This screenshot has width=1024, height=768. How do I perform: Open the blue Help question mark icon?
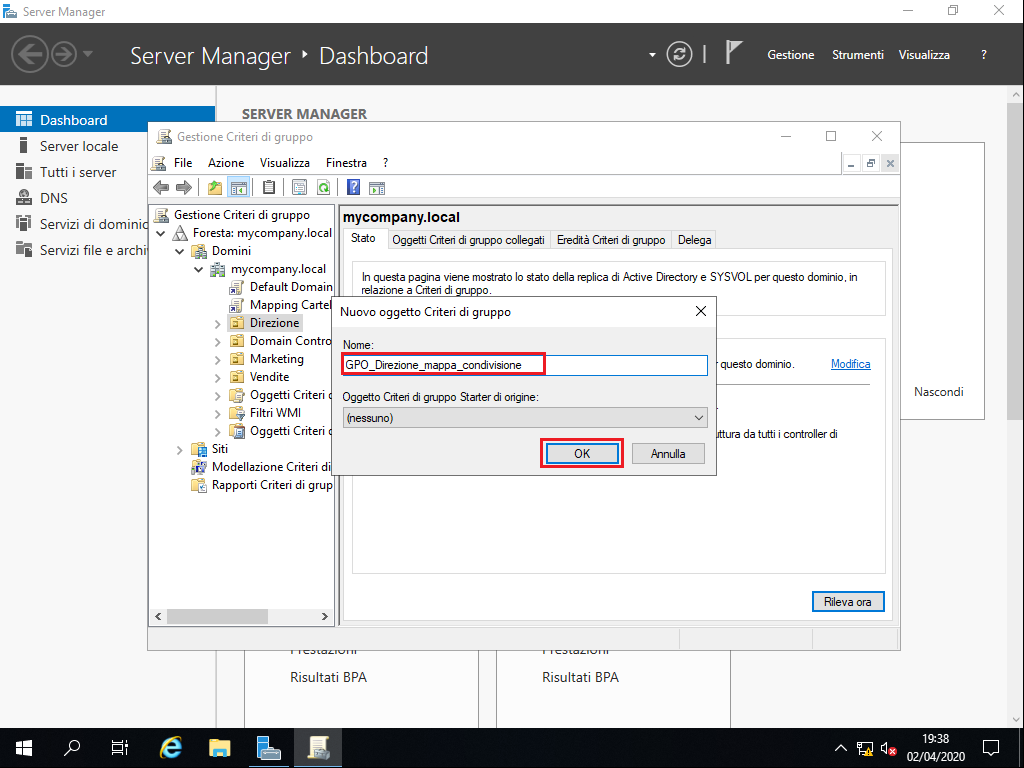[353, 188]
